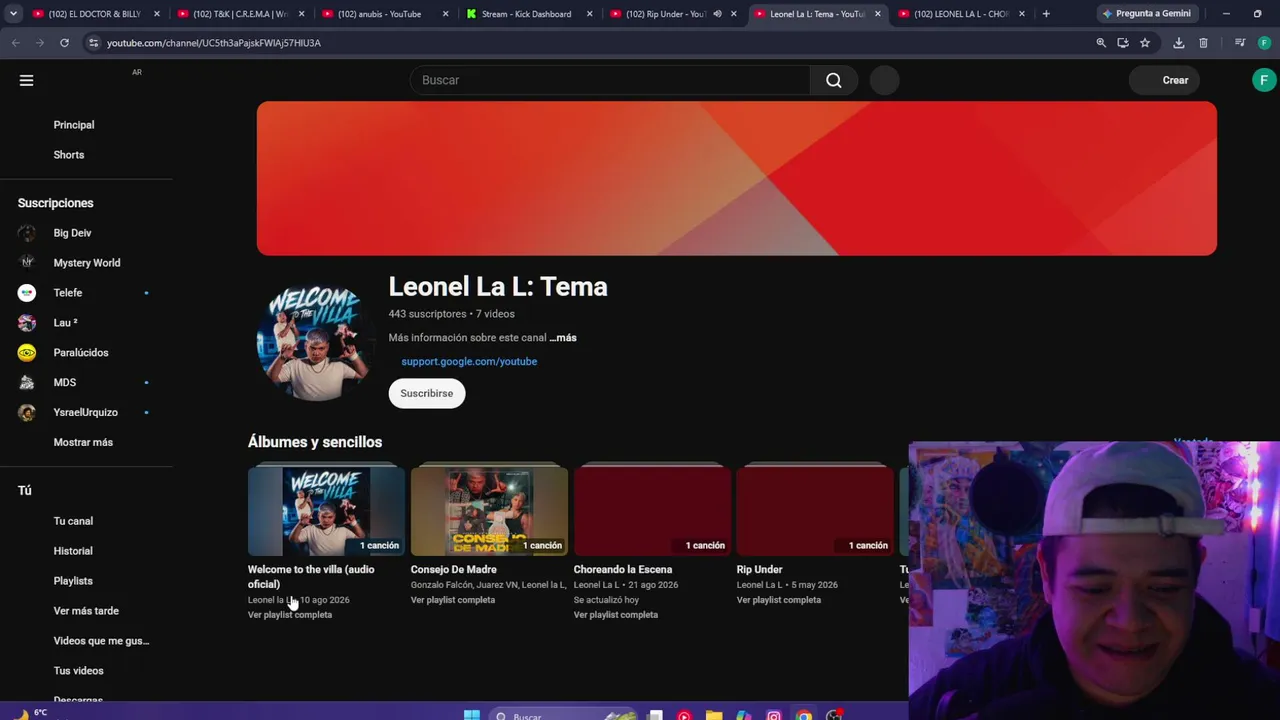Open the Consejo De Madre album thumbnail
Image resolution: width=1280 pixels, height=720 pixels.
coord(489,511)
